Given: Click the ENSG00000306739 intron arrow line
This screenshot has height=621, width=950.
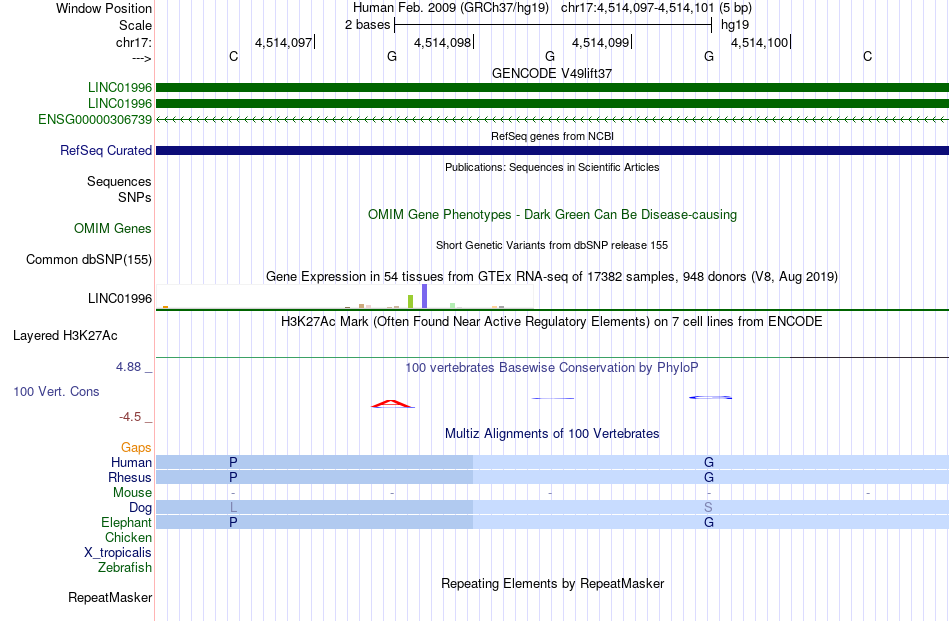Looking at the screenshot, I should point(552,120).
